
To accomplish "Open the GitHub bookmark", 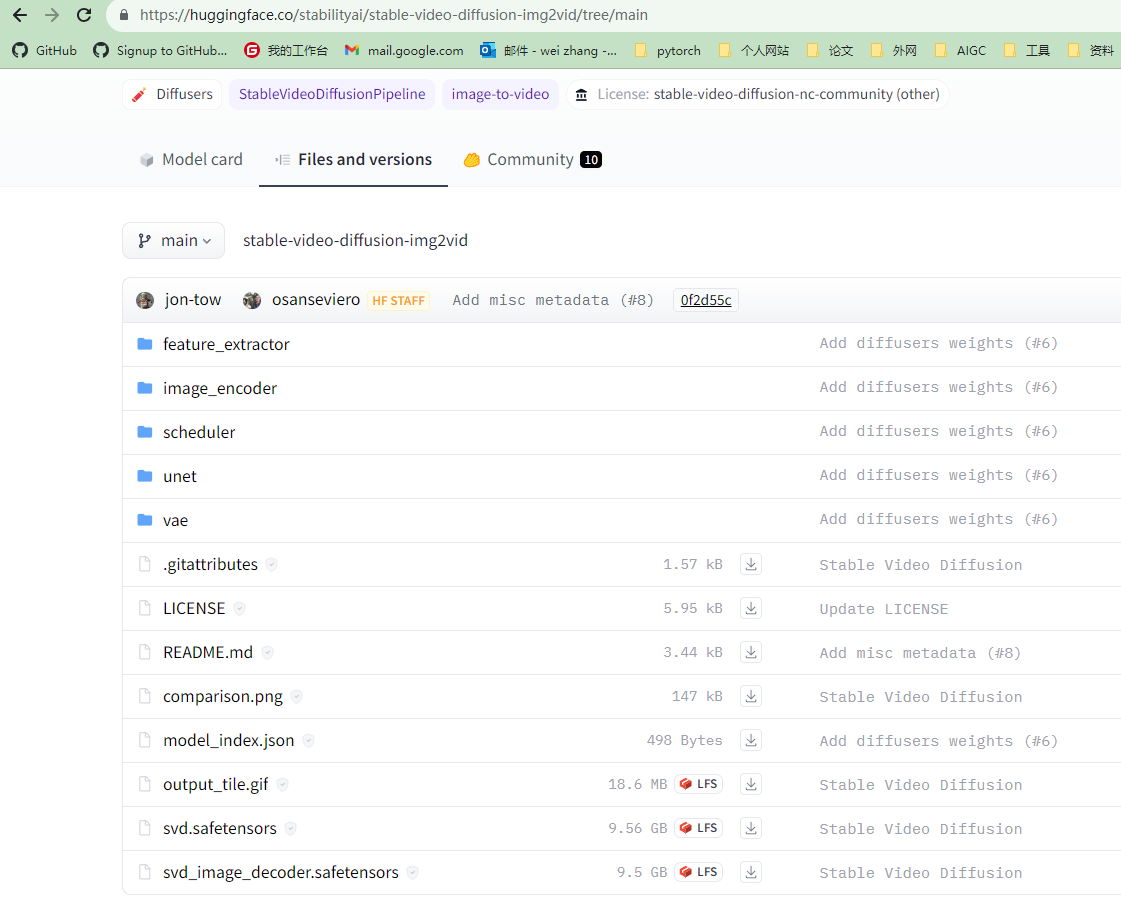I will coord(44,50).
